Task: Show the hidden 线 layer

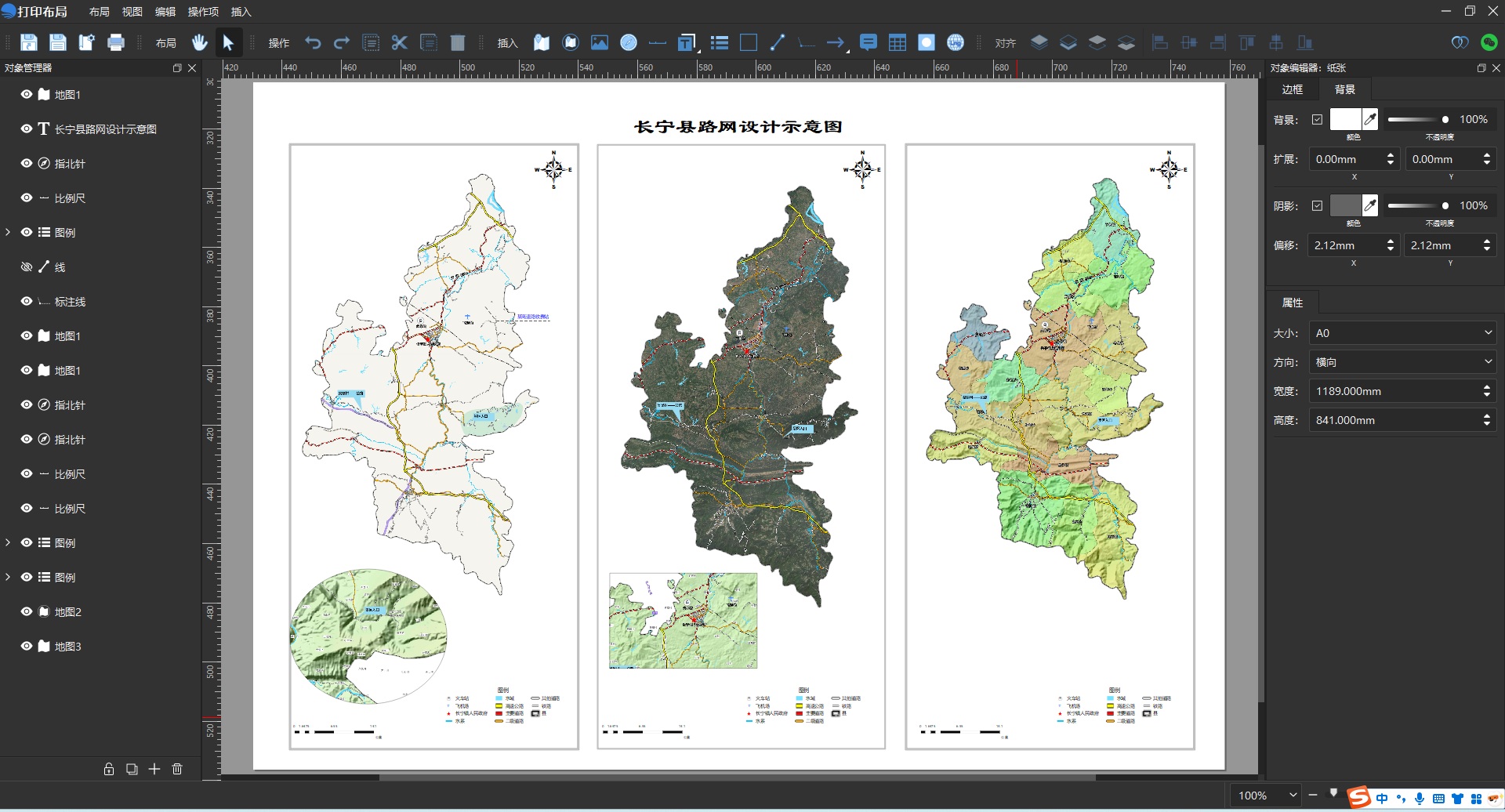Action: (x=27, y=266)
